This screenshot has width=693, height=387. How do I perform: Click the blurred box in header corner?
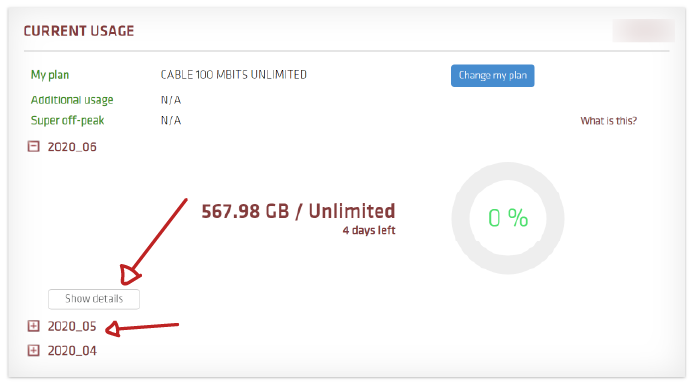pyautogui.click(x=644, y=30)
